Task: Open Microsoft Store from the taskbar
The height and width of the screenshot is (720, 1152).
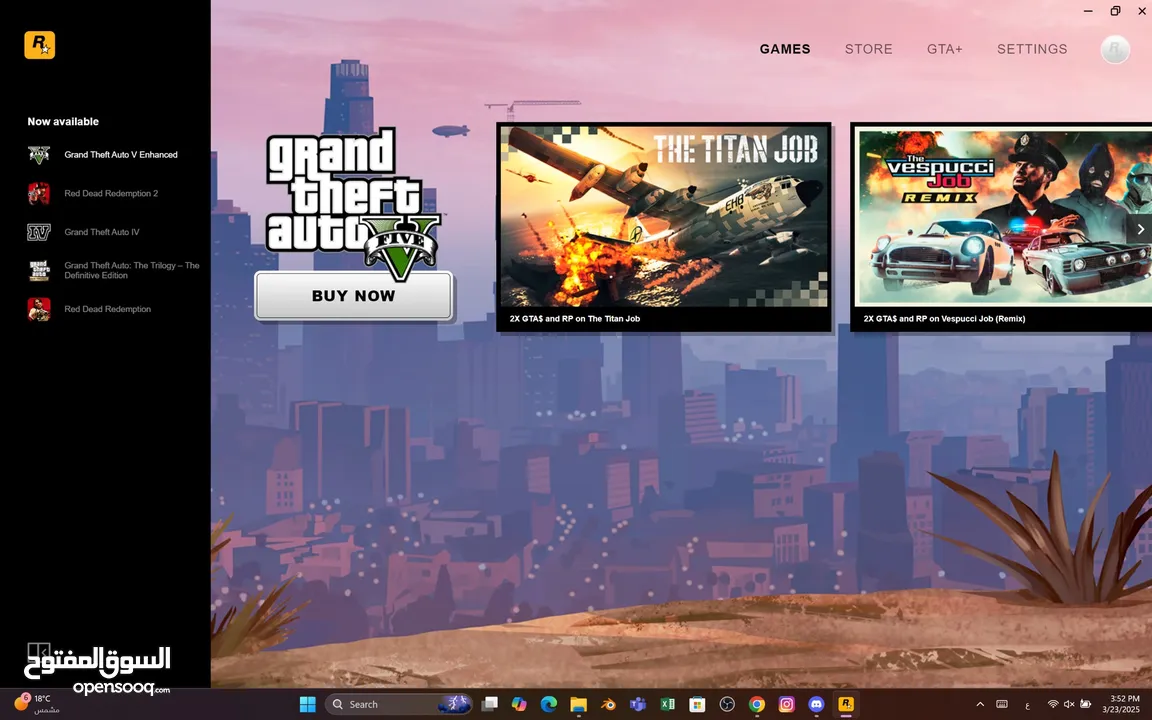Action: click(x=697, y=705)
